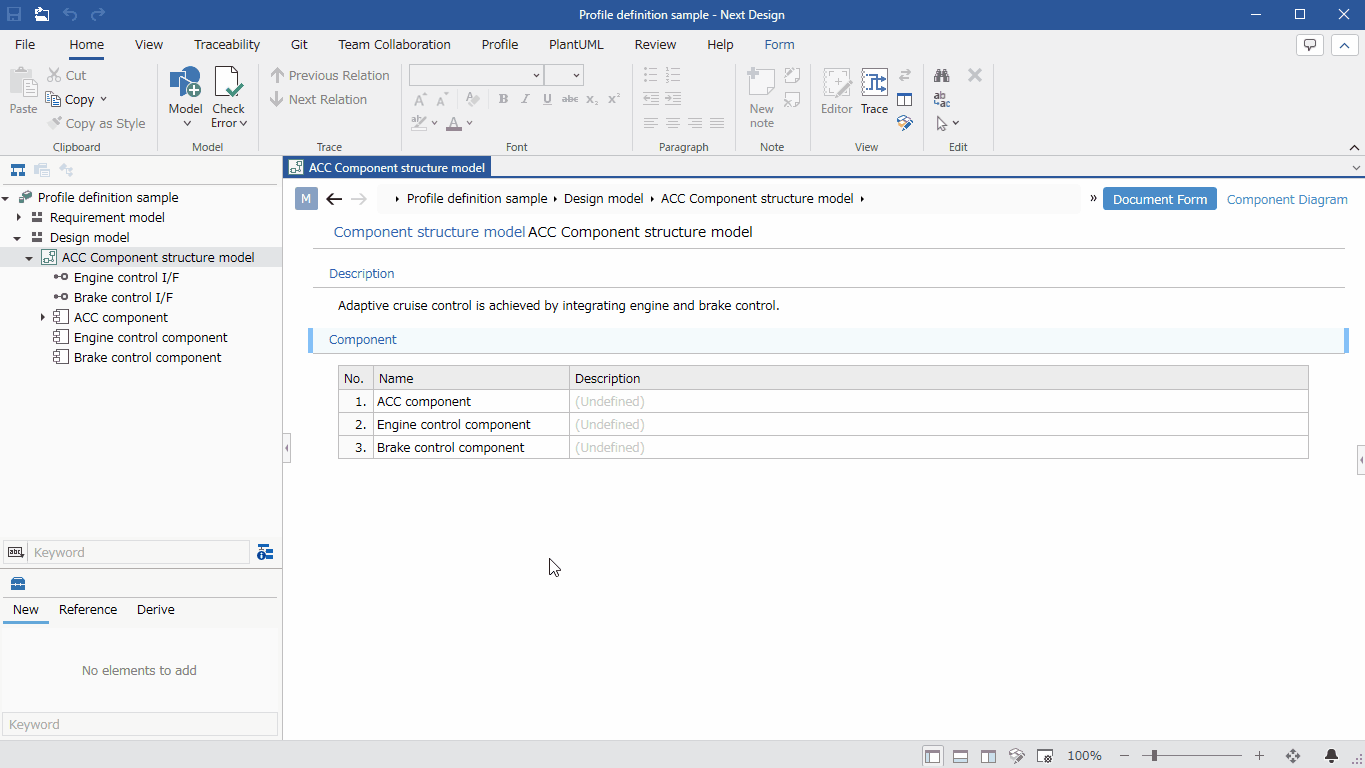1365x768 pixels.
Task: Click the grow font size icon
Action: [x=420, y=99]
